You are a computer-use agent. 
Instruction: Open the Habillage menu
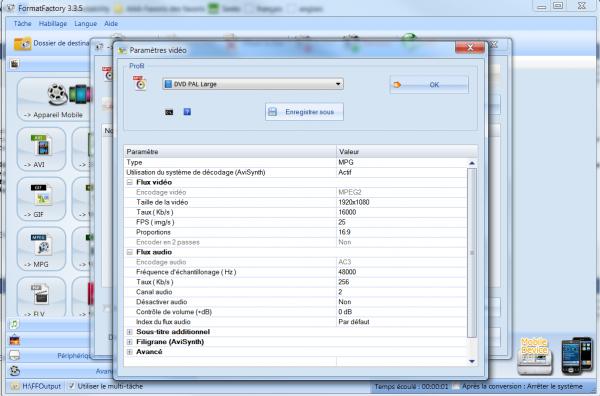tap(53, 24)
